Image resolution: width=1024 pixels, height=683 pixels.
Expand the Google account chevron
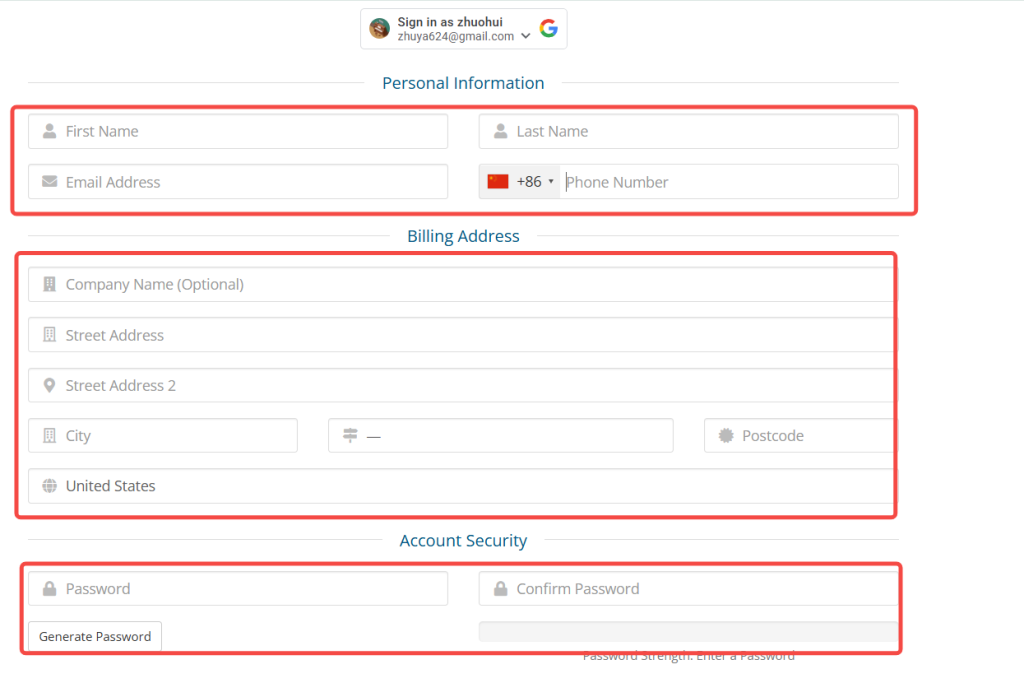pos(526,36)
